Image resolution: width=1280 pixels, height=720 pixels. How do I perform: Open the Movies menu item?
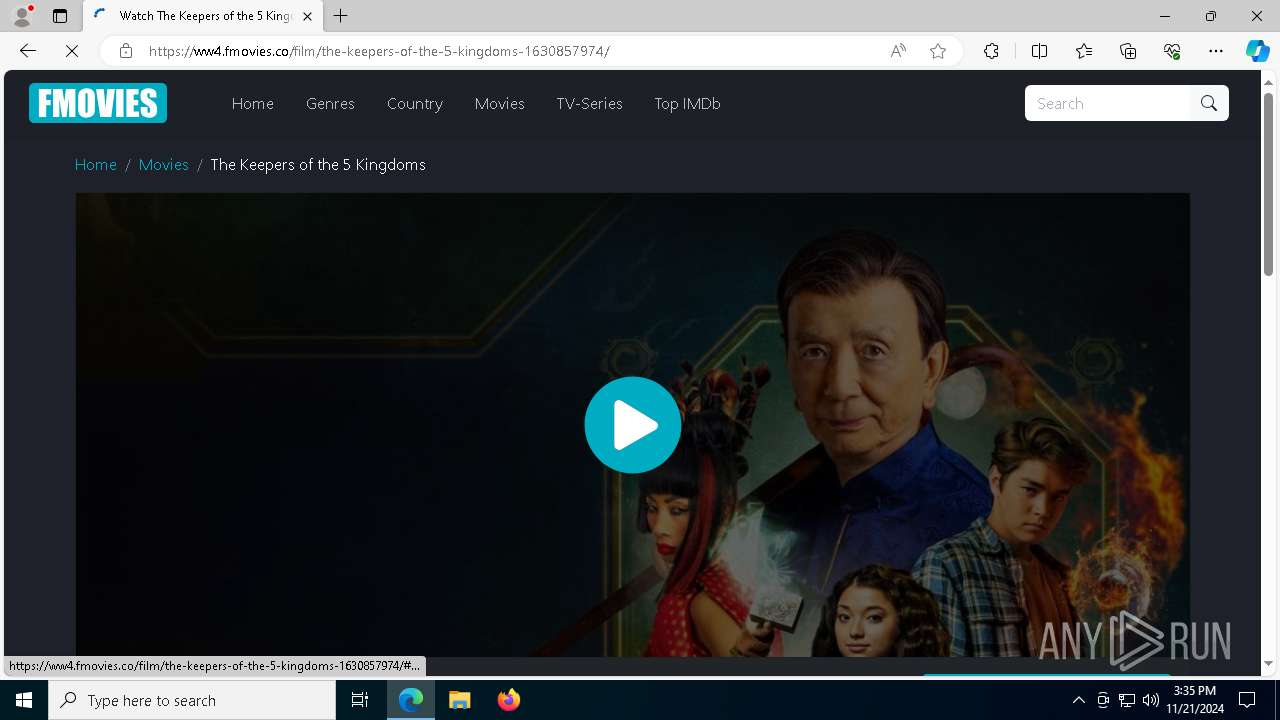[x=500, y=103]
